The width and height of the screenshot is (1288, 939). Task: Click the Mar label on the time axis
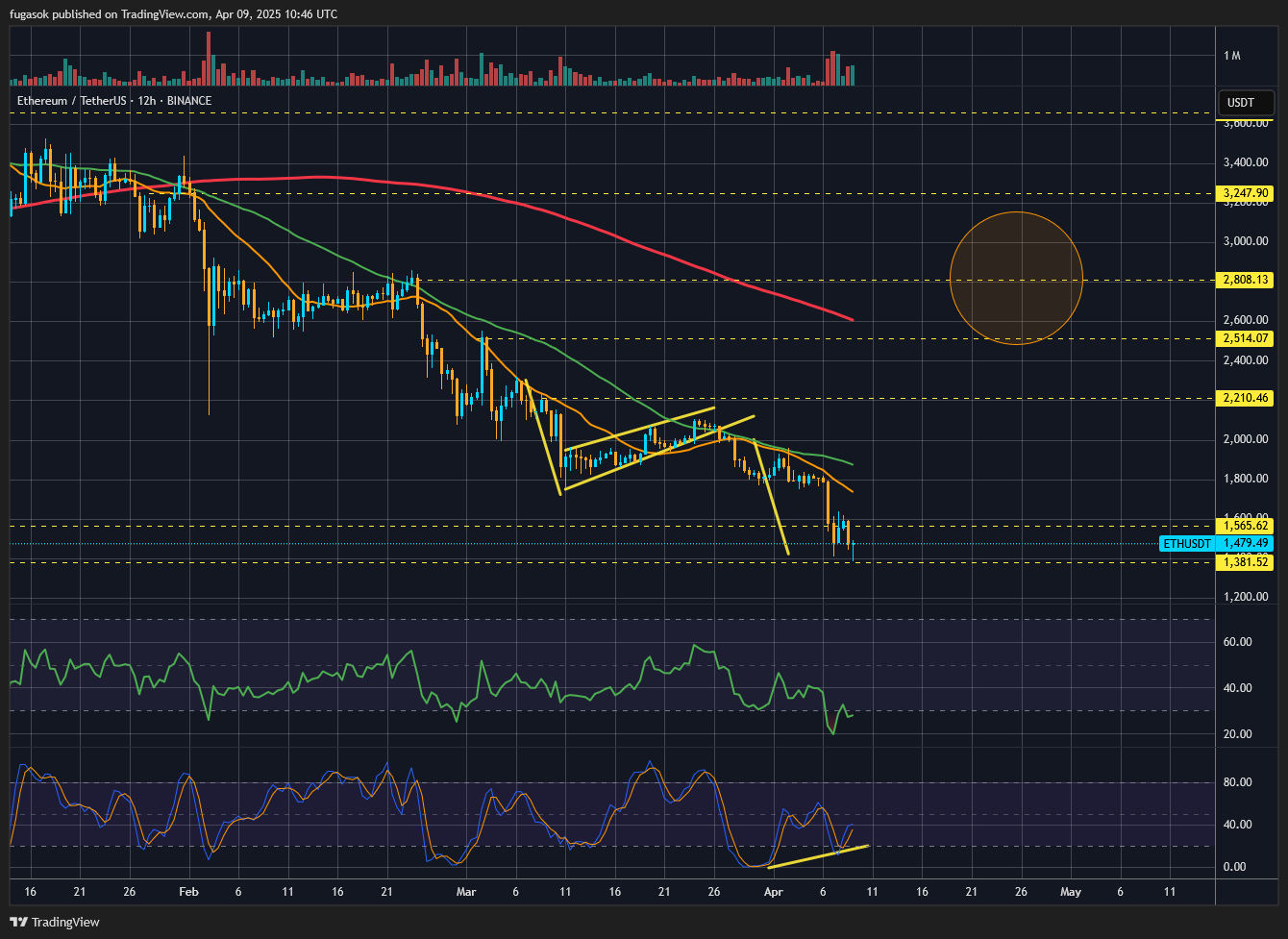(x=466, y=892)
